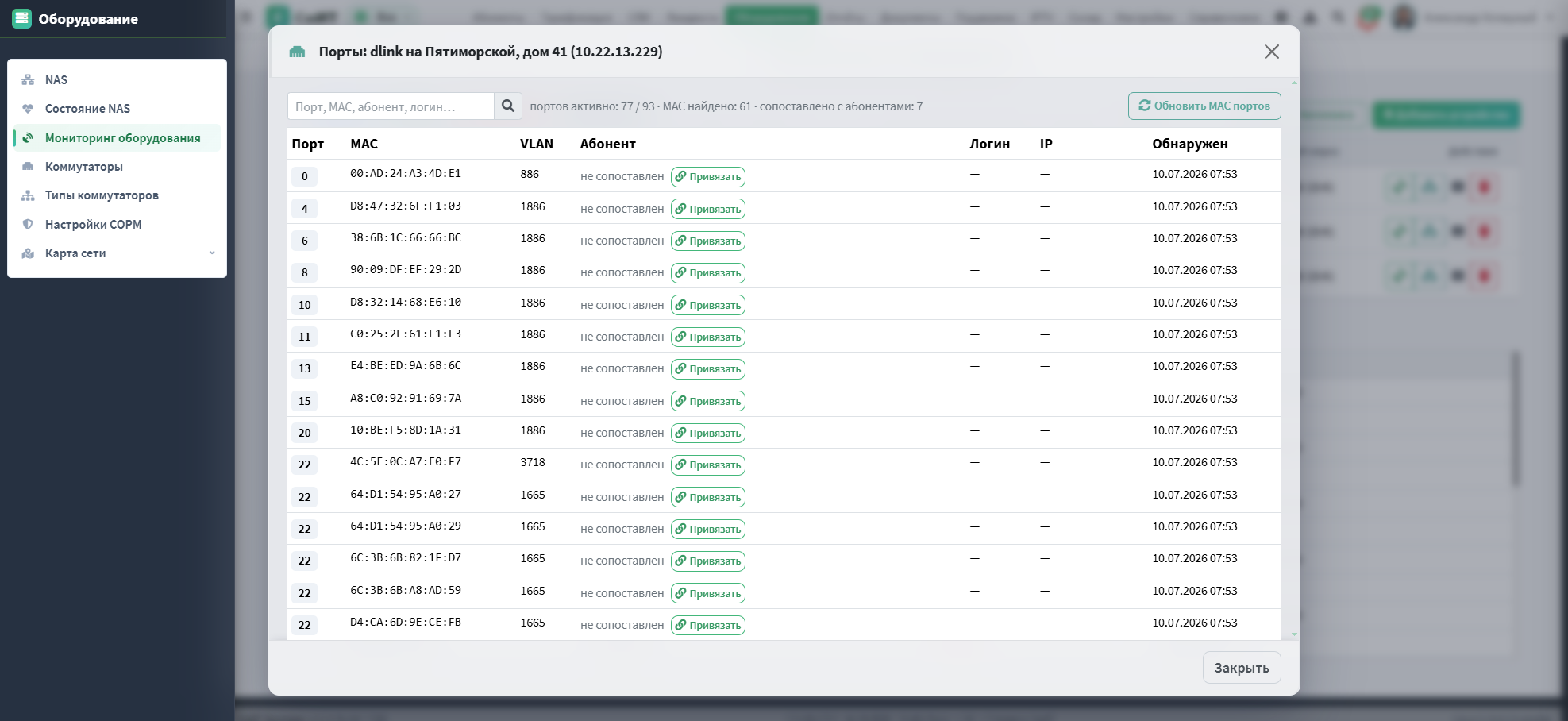The height and width of the screenshot is (721, 1568).
Task: Focus the port/MAC/subscriber search field
Action: 391,106
